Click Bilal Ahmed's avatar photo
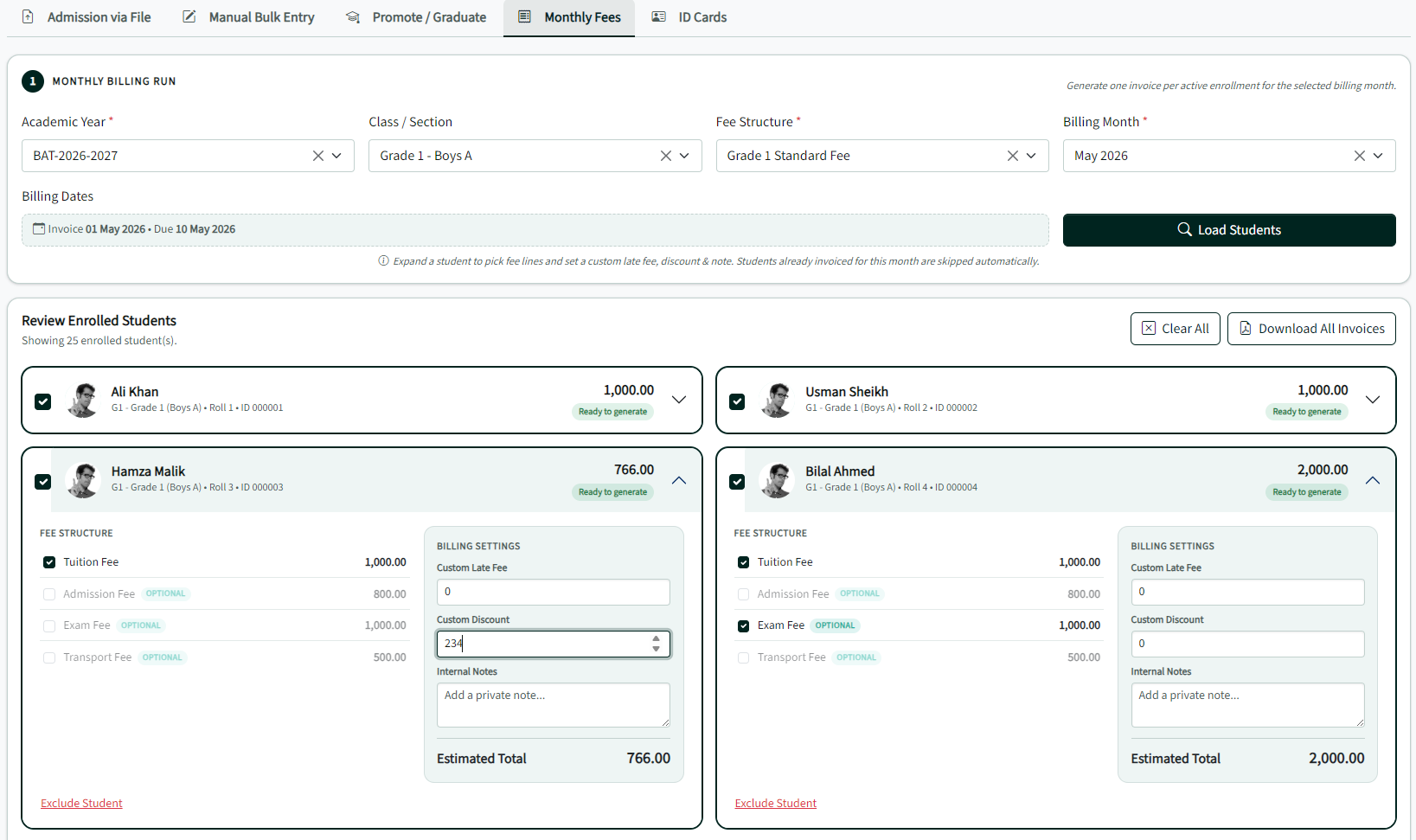 pyautogui.click(x=777, y=480)
